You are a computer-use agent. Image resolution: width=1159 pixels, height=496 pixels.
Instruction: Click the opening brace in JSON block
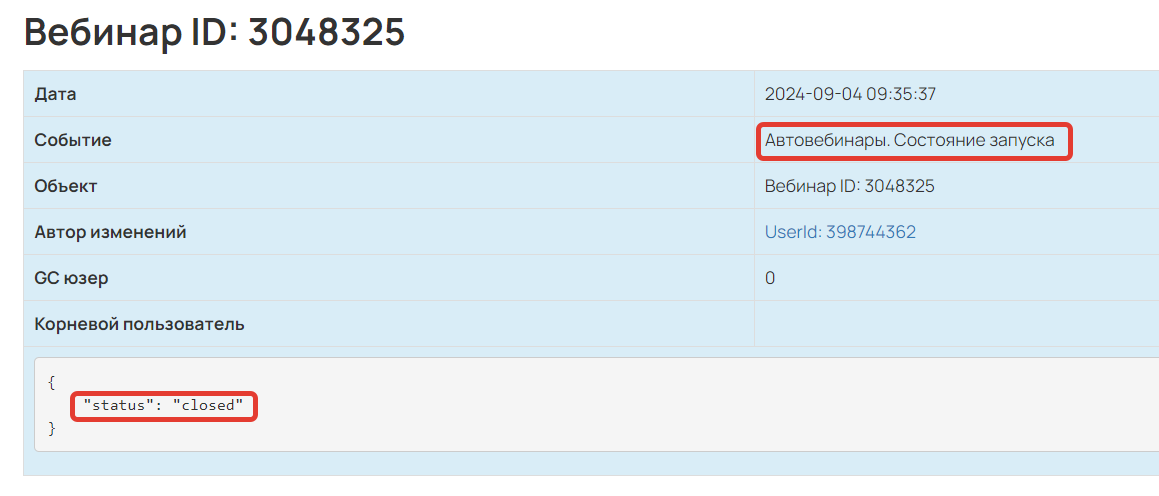(x=51, y=383)
